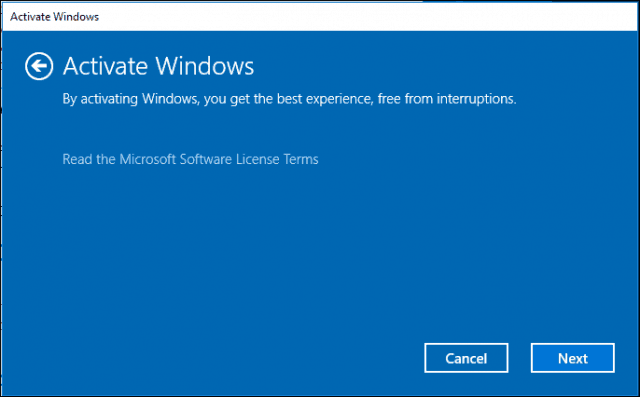Click "Windows" in the large heading

[x=204, y=66]
